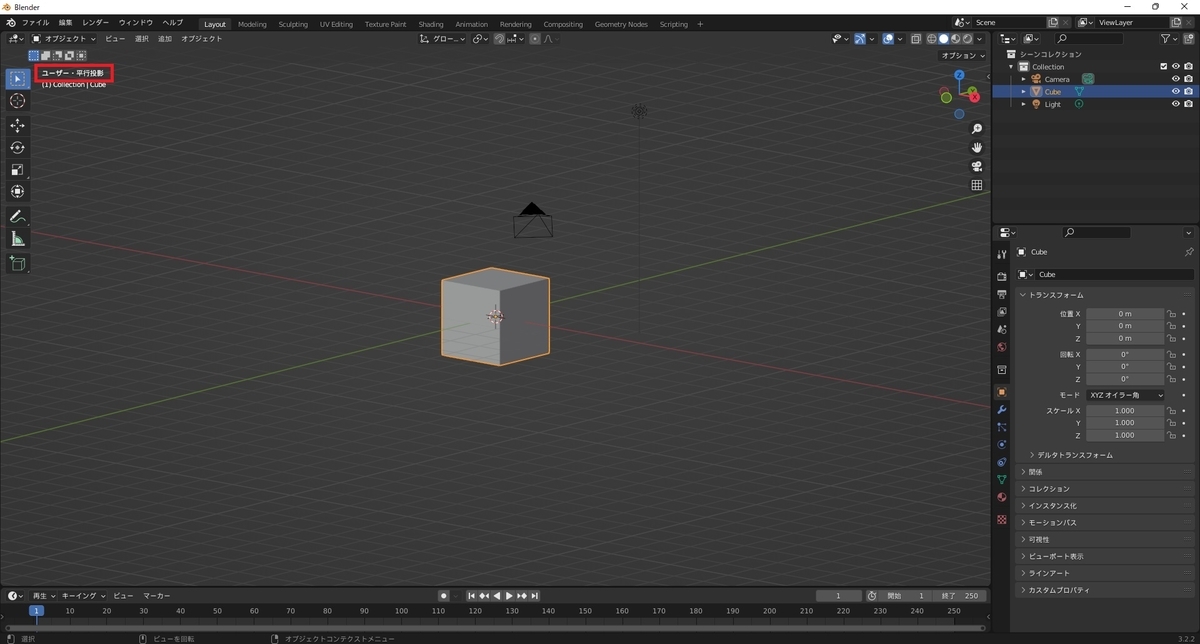Select the Transform tool
This screenshot has height=644, width=1200.
coord(17,191)
